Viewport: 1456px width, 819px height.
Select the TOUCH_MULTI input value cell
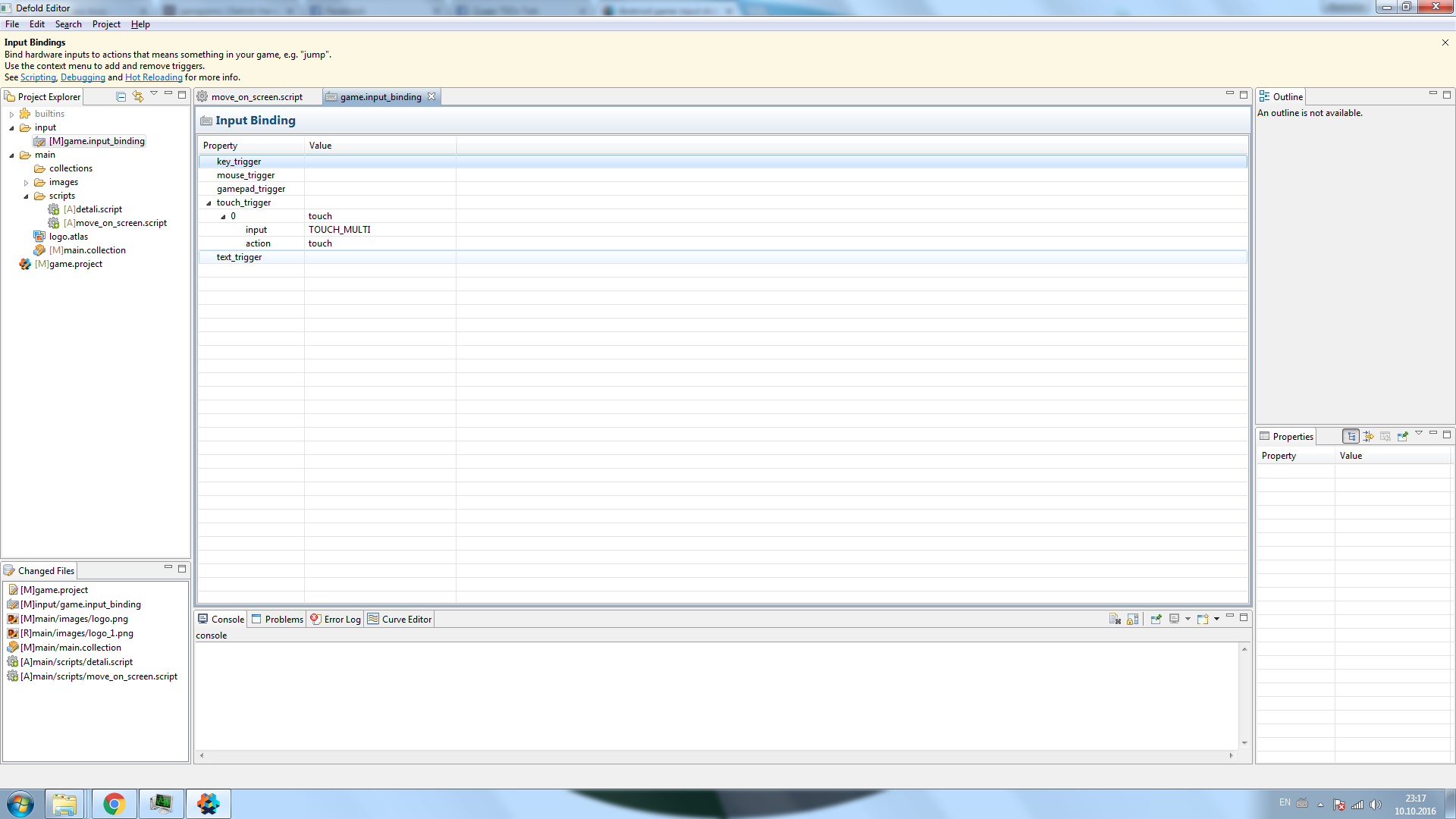(x=339, y=230)
